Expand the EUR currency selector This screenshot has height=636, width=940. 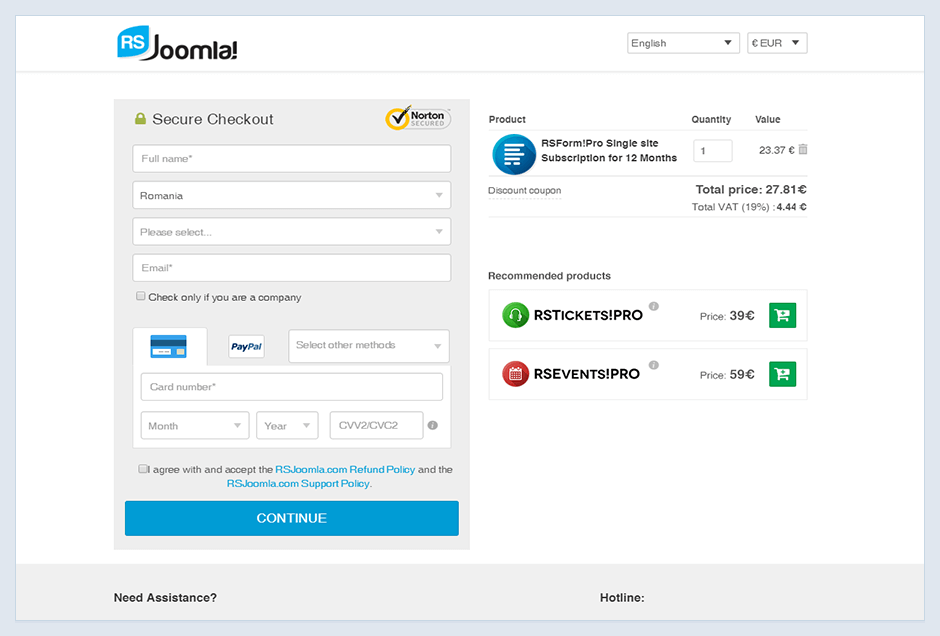[x=777, y=43]
